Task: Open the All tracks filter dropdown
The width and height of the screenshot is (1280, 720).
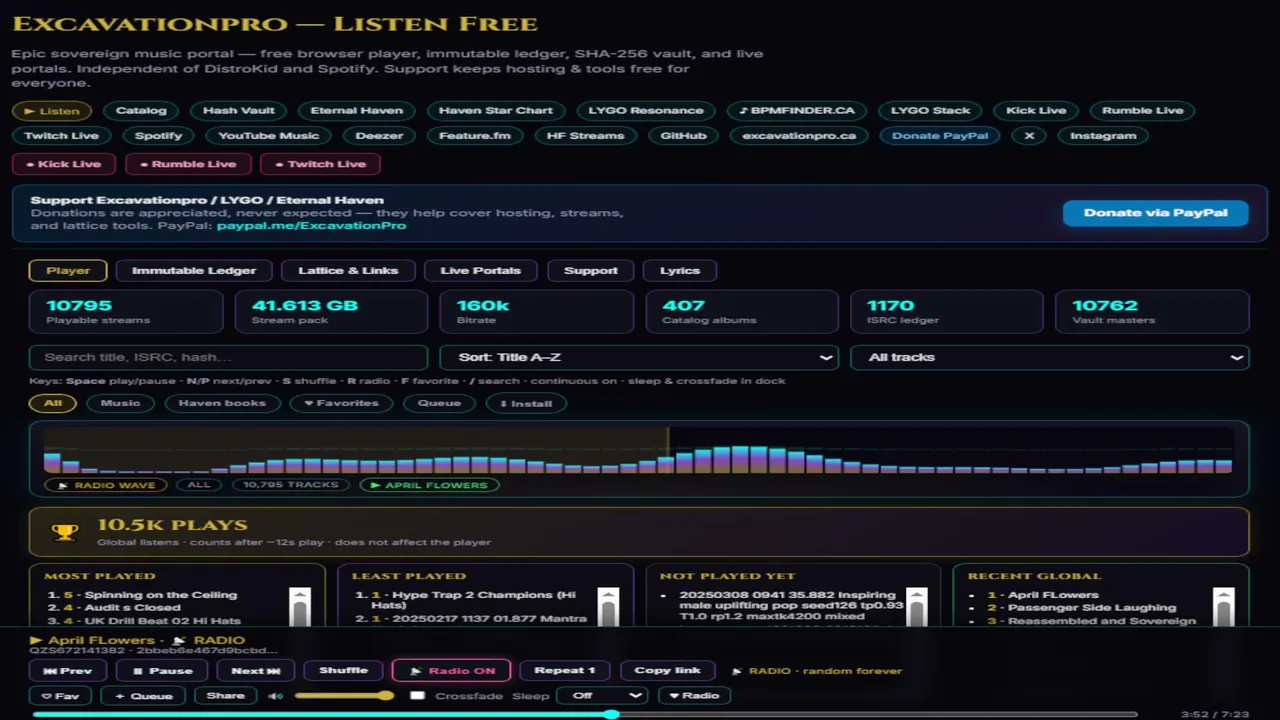Action: tap(1050, 357)
